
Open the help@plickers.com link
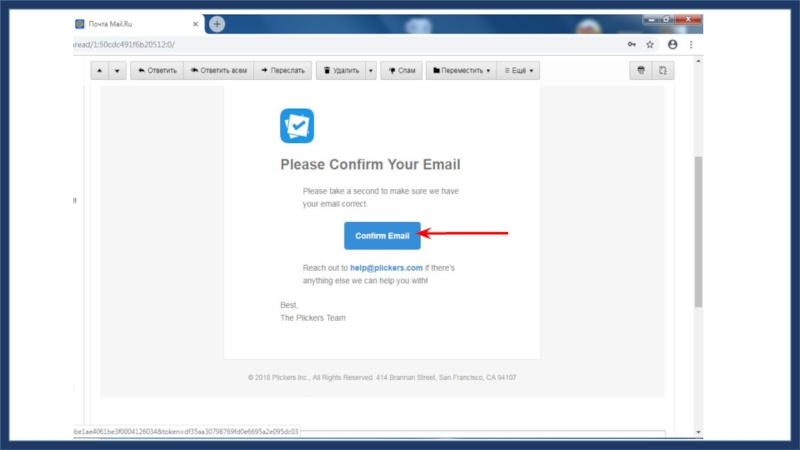pos(386,268)
